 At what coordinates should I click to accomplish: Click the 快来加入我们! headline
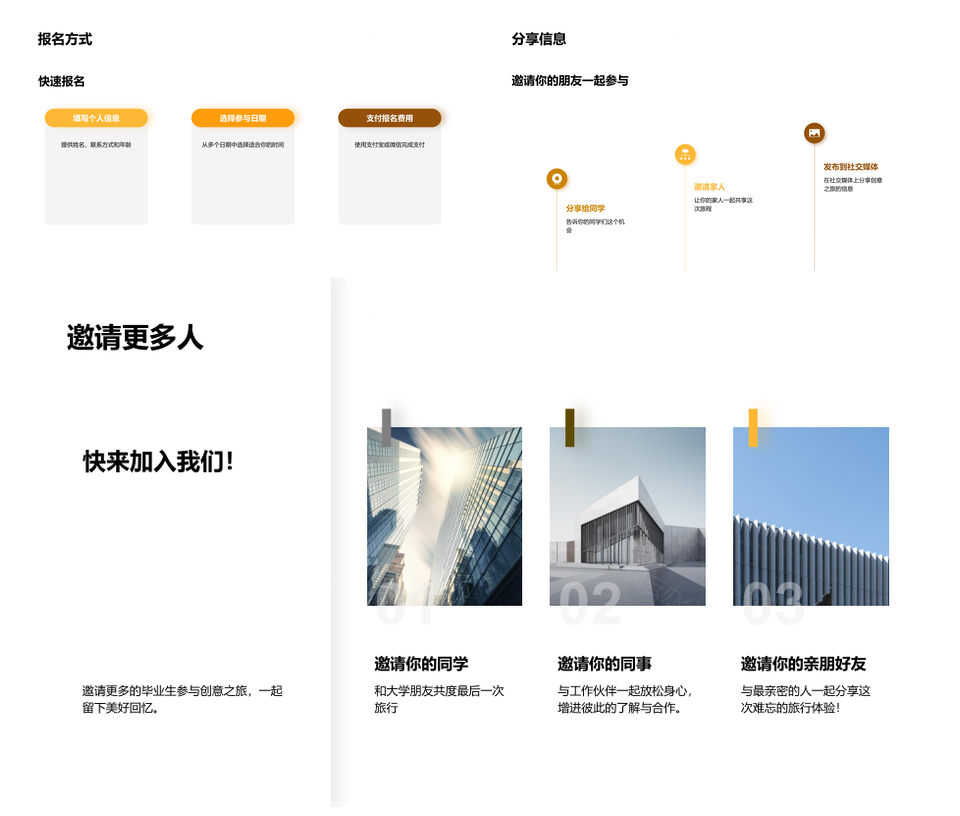[x=158, y=462]
